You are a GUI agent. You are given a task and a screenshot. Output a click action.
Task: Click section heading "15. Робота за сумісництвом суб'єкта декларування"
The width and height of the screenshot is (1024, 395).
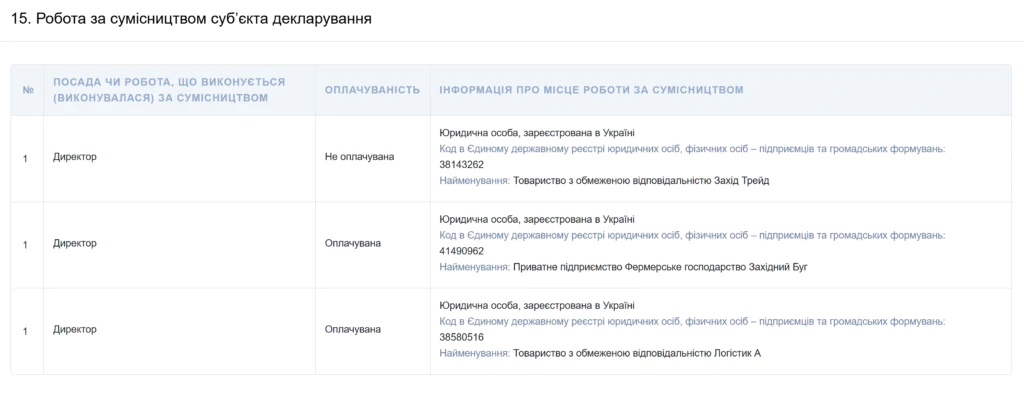click(191, 19)
